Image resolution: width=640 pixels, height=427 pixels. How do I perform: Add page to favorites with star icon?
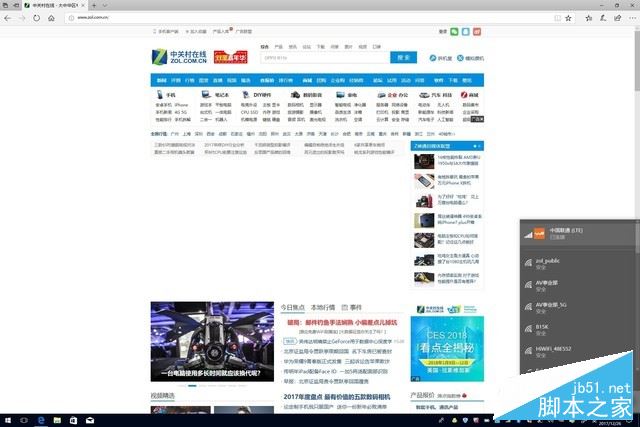pos(568,18)
